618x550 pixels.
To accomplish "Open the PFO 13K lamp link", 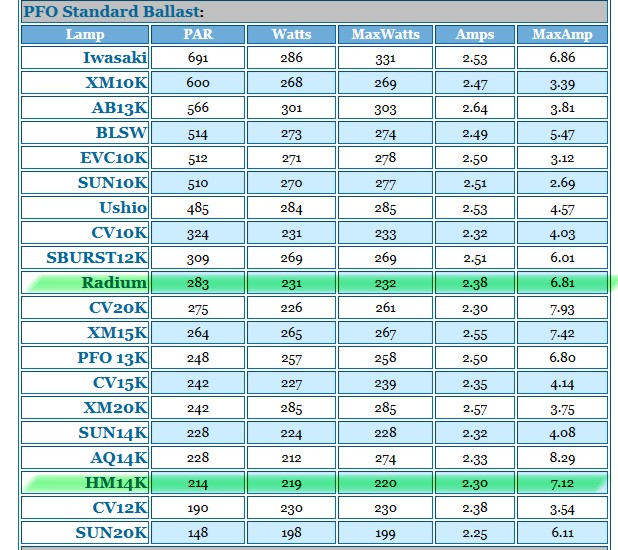I will pyautogui.click(x=112, y=358).
